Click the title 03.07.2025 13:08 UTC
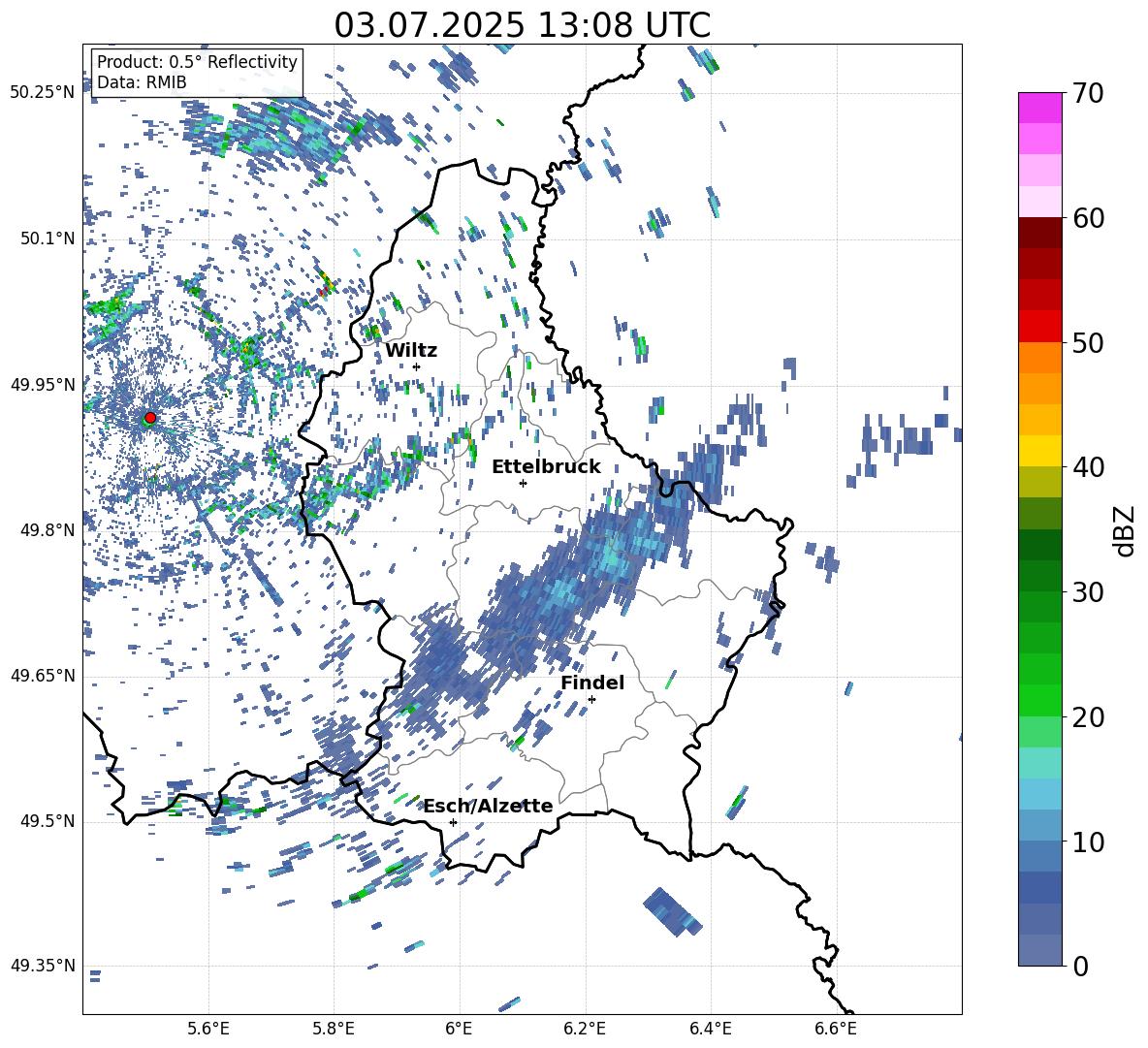The image size is (1148, 1048). (x=522, y=25)
